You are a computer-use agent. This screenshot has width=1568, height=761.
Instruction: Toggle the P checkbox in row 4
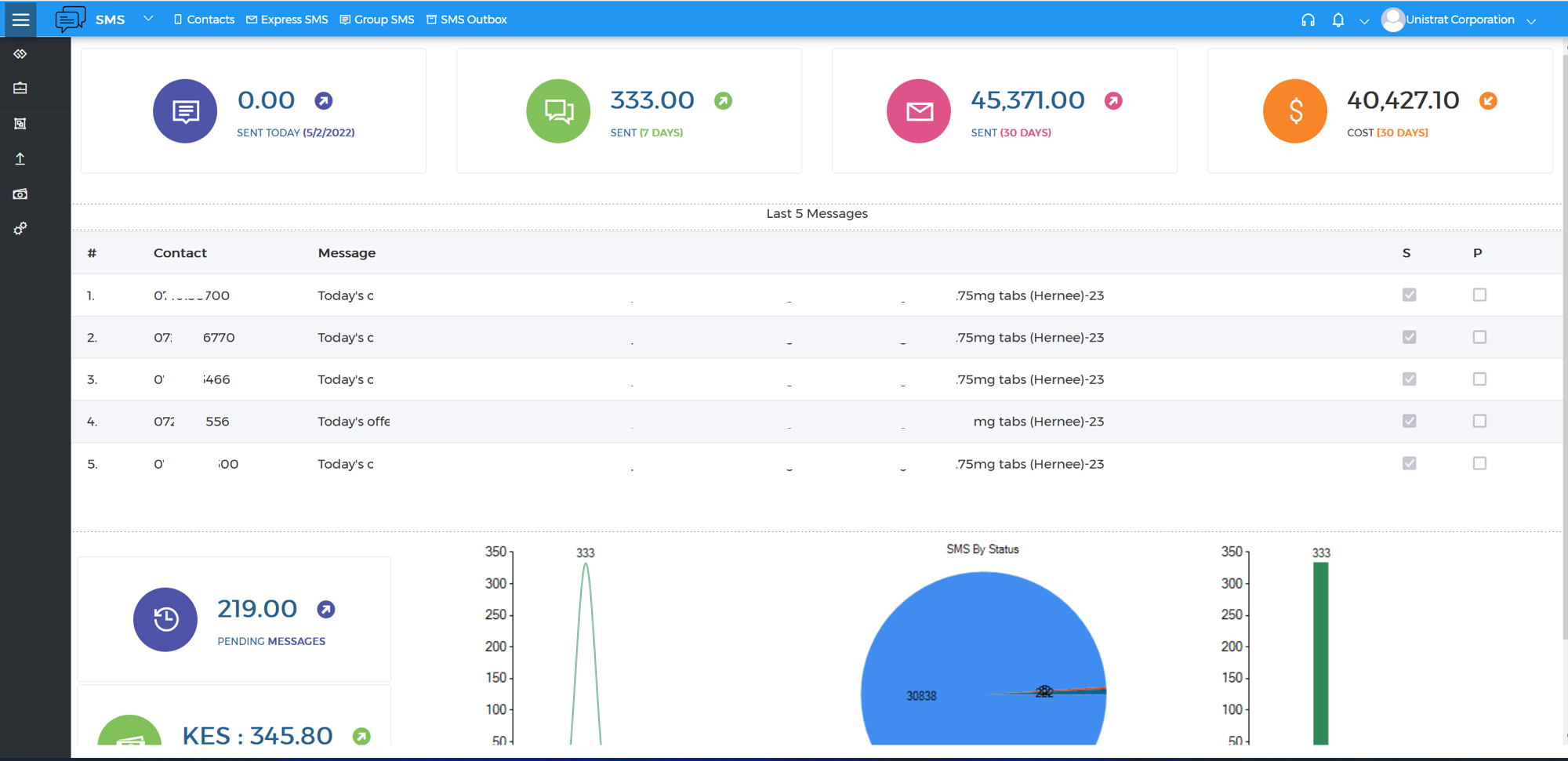click(x=1479, y=421)
